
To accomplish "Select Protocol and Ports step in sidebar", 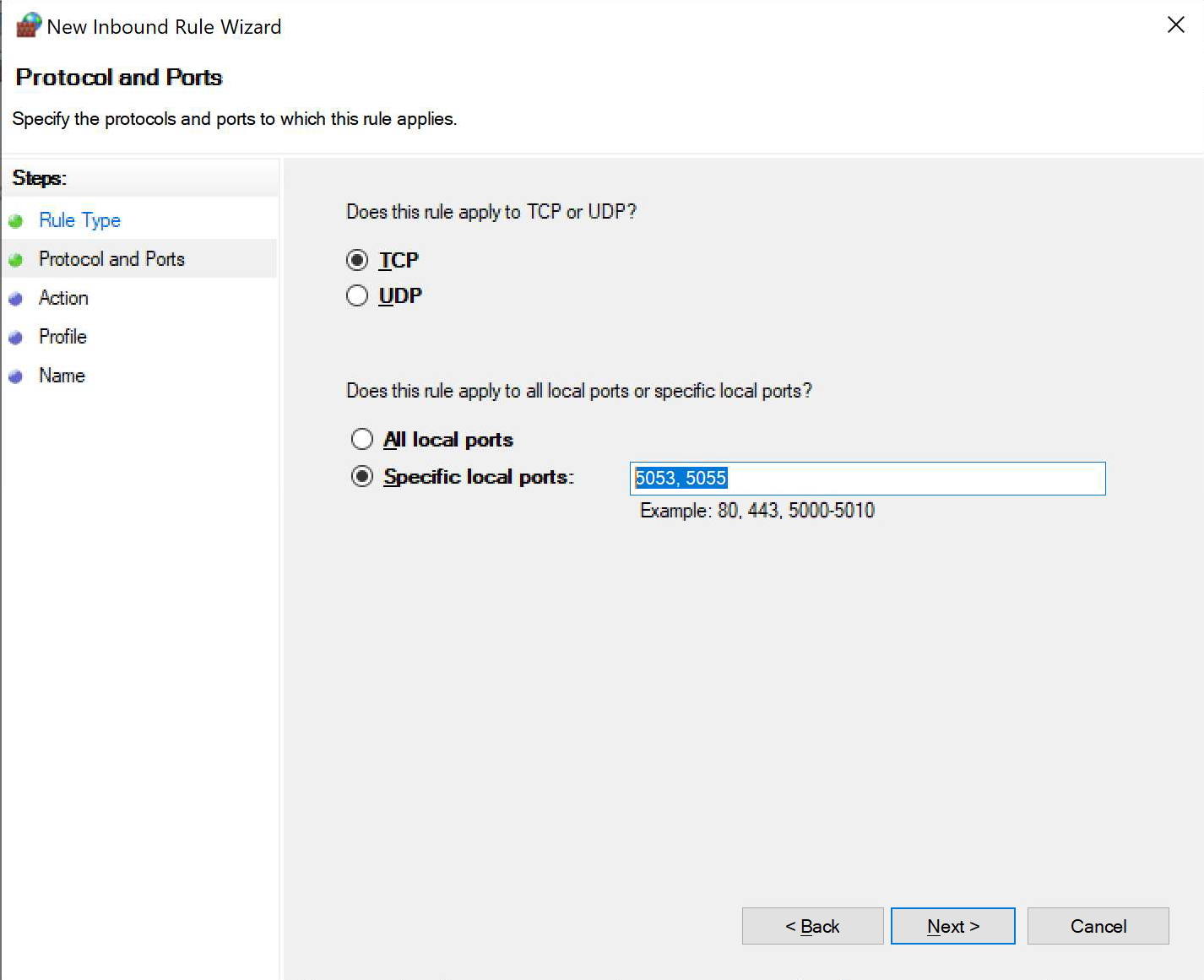I will click(111, 259).
